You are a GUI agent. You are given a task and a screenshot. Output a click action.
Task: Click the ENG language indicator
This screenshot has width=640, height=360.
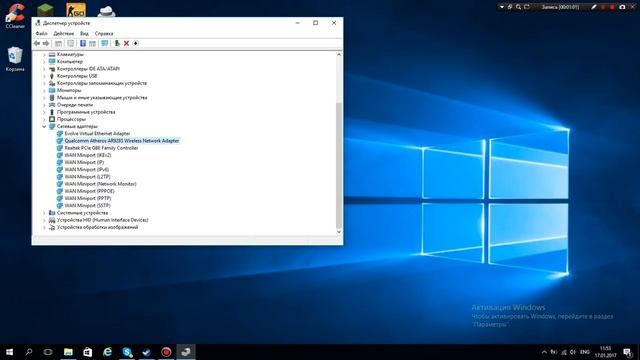(585, 352)
